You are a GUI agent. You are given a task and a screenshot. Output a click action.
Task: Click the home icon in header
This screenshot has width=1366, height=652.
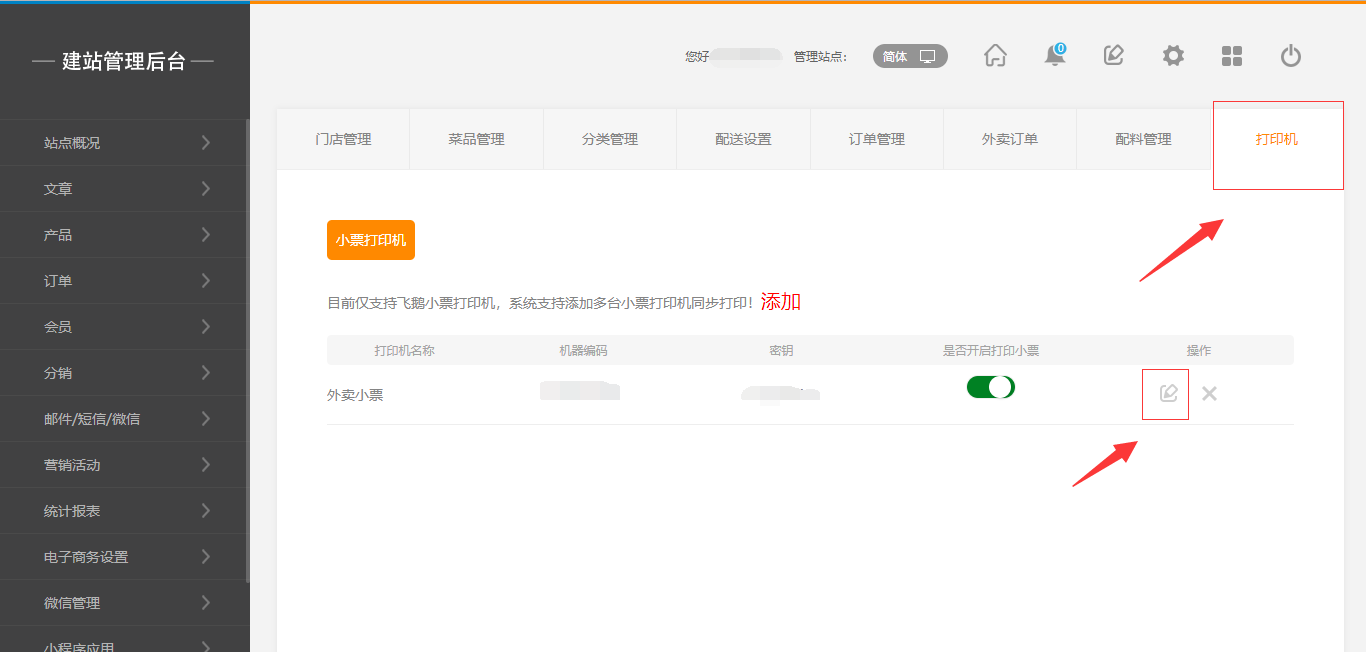coord(995,56)
